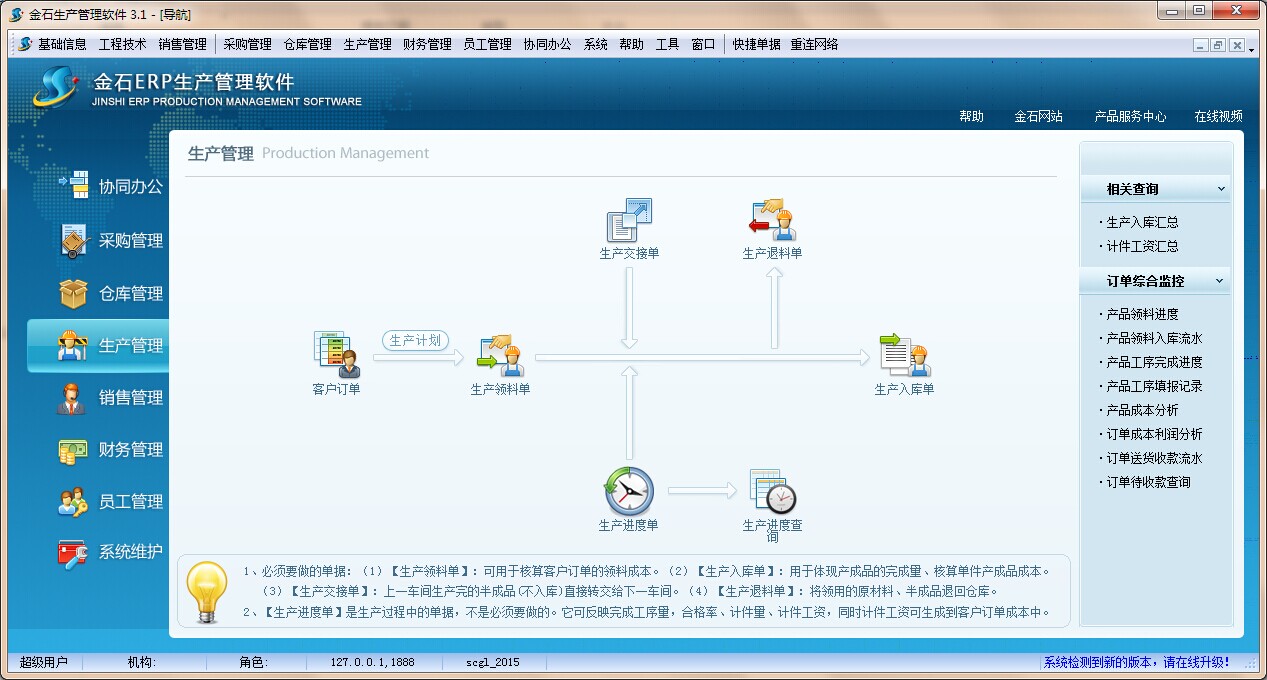Open the 工具 menu
Image resolution: width=1267 pixels, height=680 pixels.
(x=667, y=44)
